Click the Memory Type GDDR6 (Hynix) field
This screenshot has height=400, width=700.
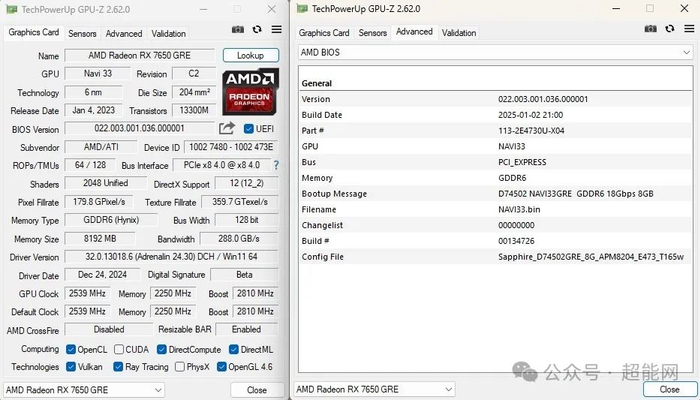point(111,220)
